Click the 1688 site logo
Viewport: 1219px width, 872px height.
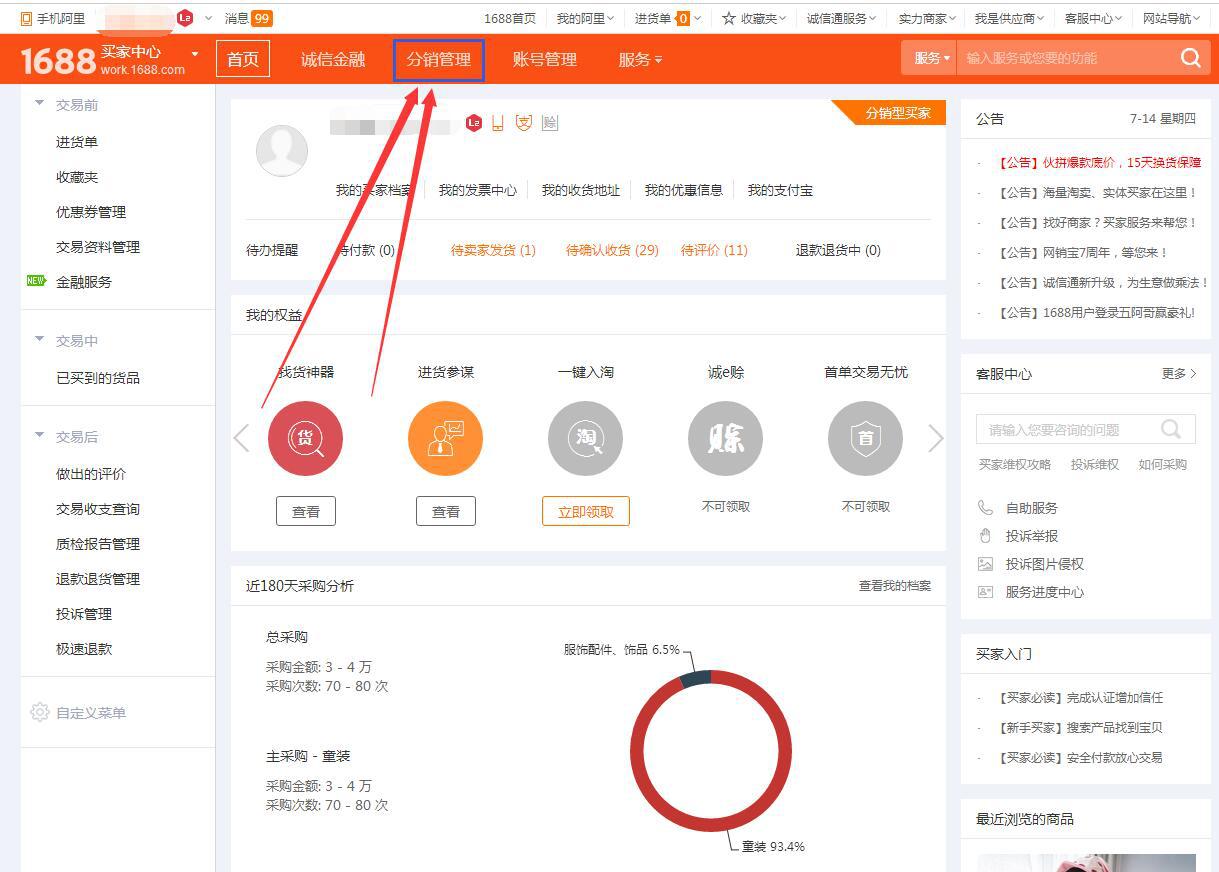point(58,58)
